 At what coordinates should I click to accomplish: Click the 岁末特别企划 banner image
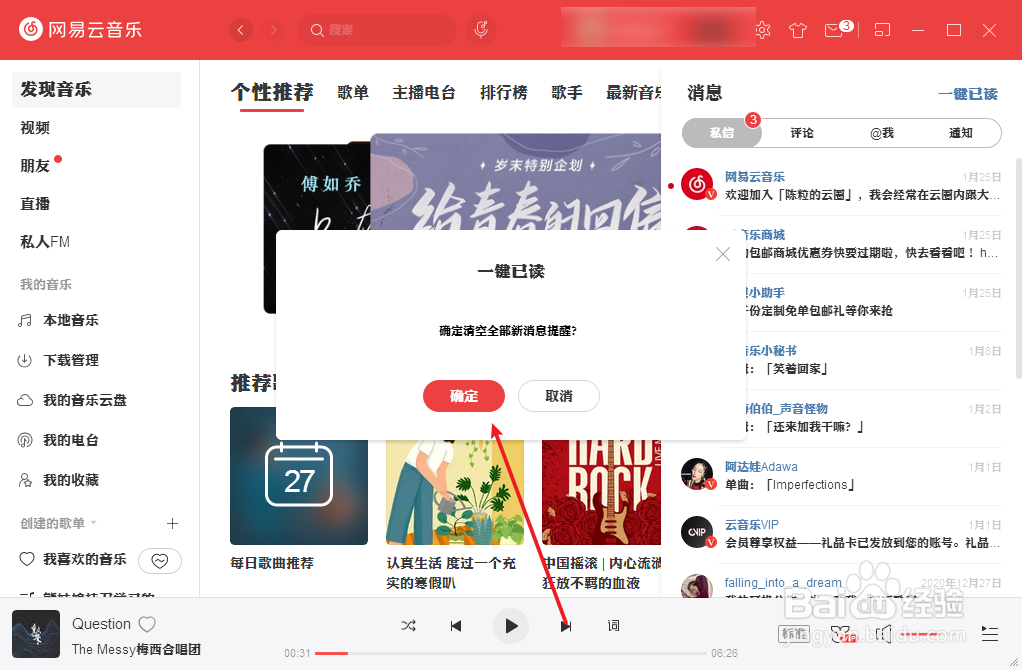516,181
